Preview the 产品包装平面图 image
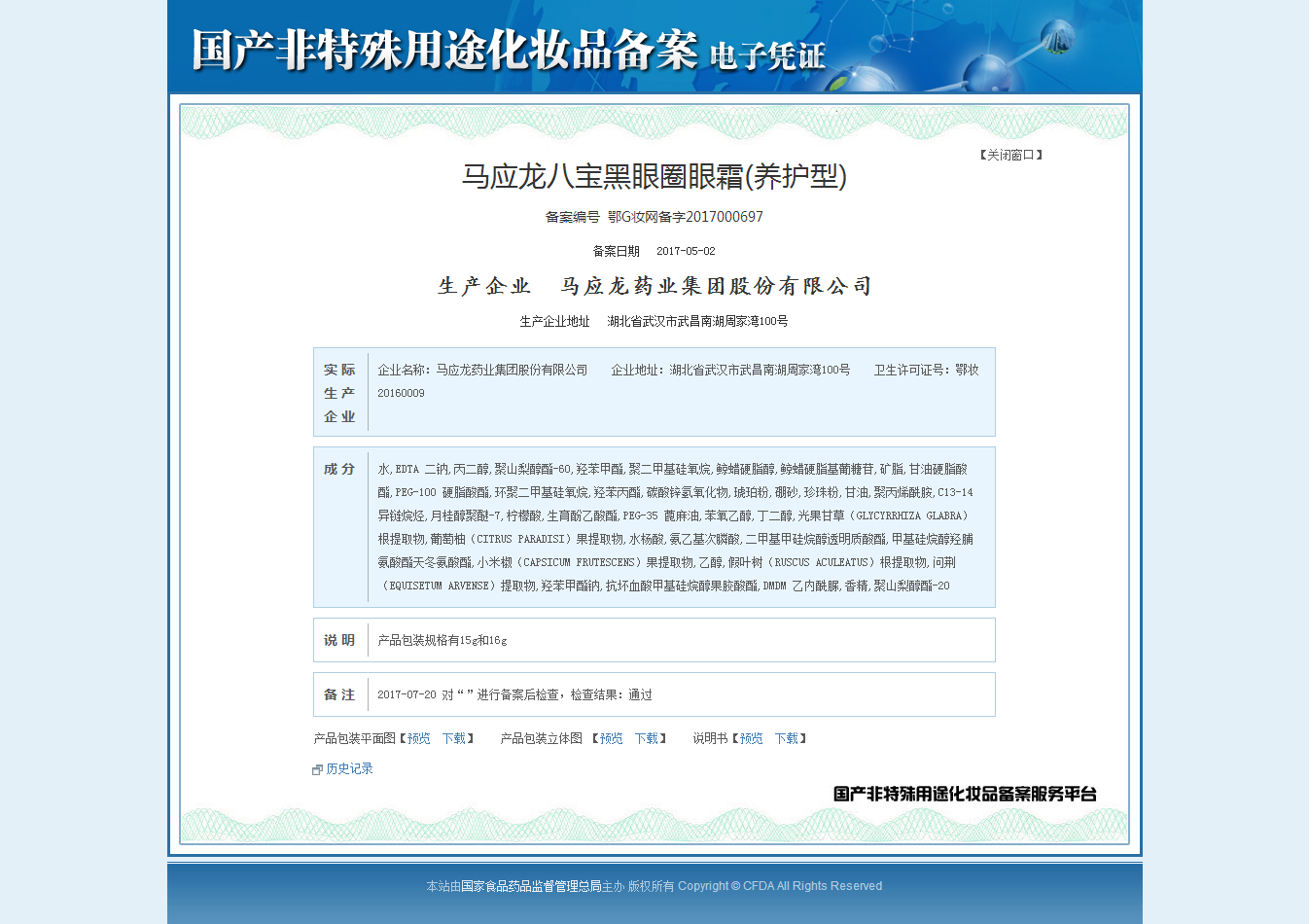 (418, 738)
